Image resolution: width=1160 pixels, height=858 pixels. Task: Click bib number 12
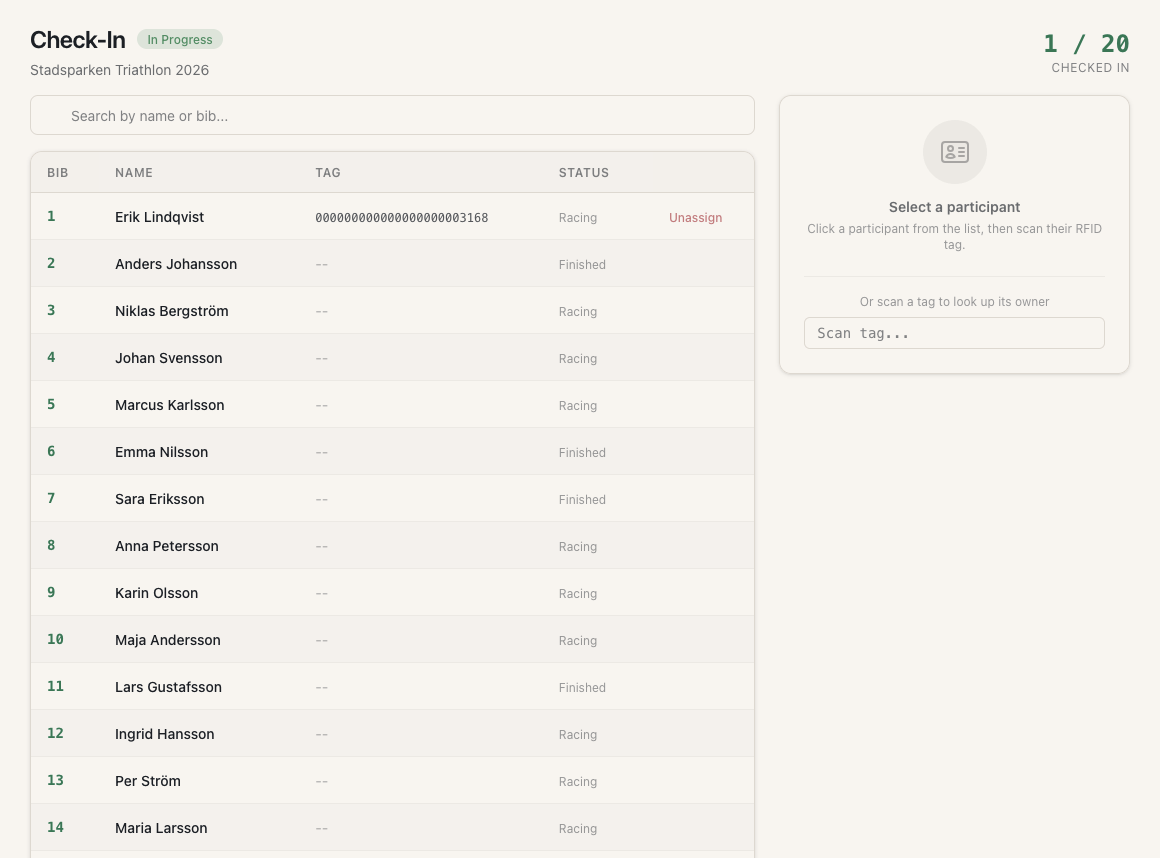55,733
